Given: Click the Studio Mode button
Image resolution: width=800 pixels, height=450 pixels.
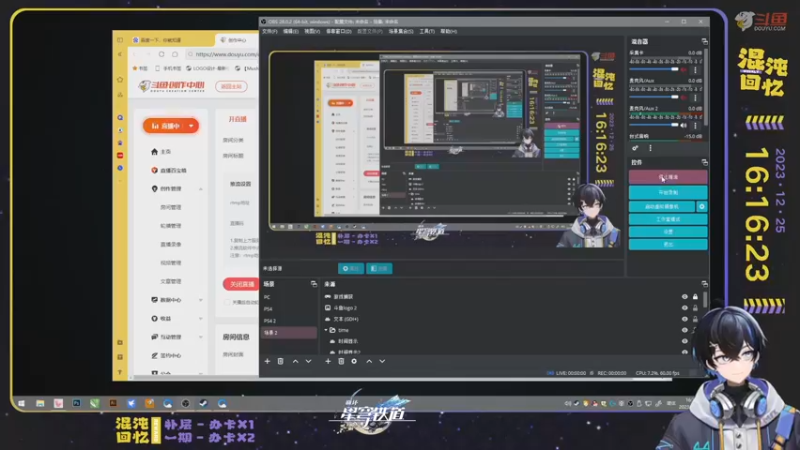Looking at the screenshot, I should pyautogui.click(x=668, y=219).
